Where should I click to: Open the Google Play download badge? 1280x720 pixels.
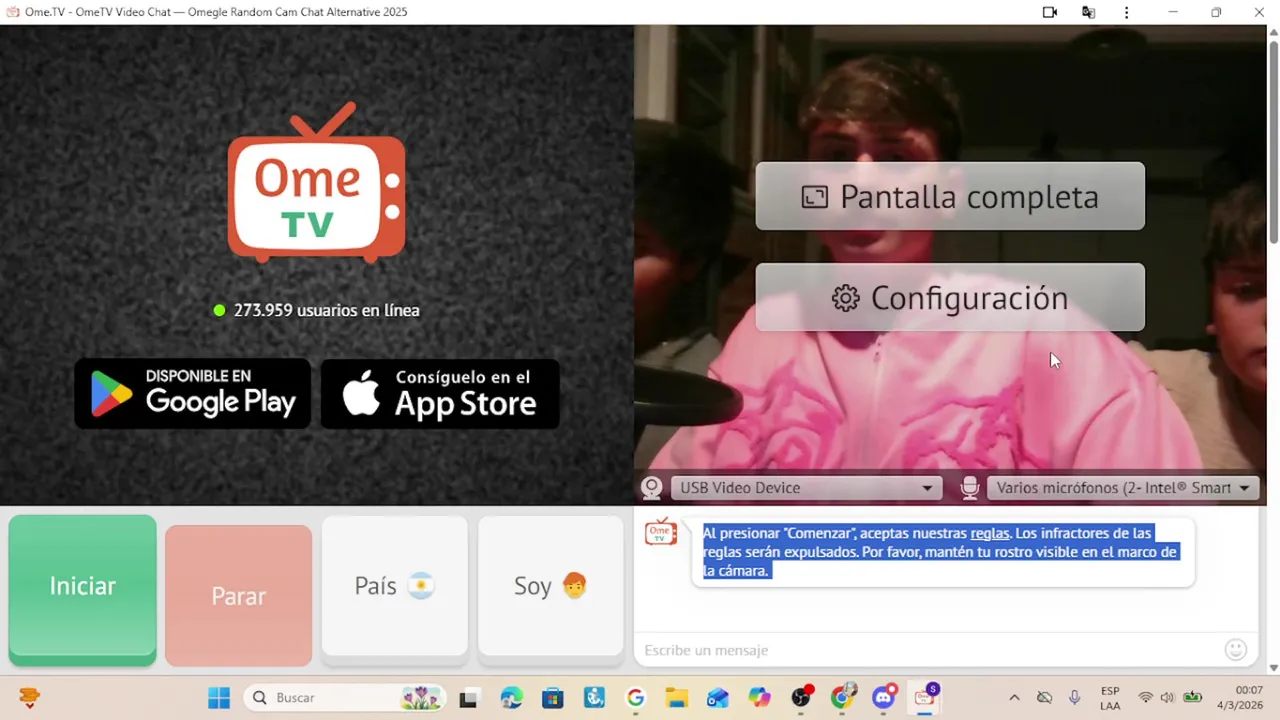point(193,394)
